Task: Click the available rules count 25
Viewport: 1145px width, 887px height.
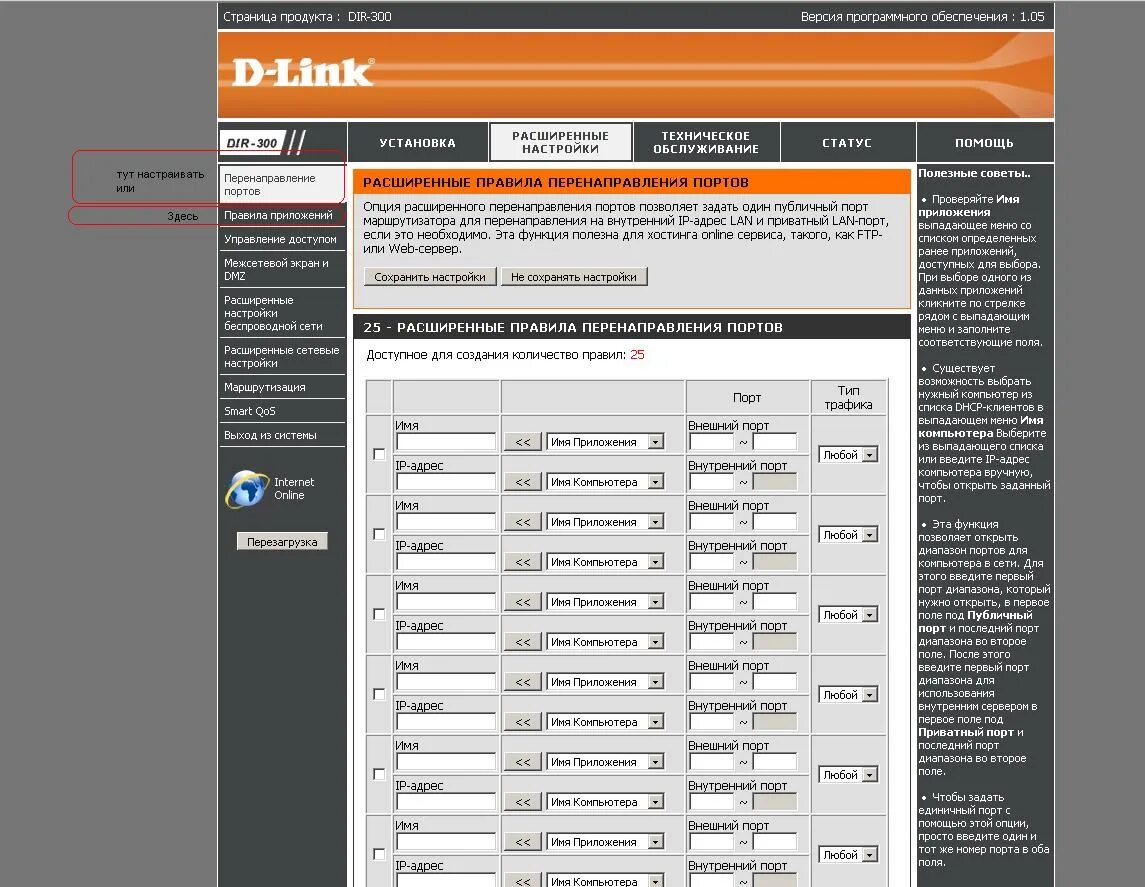Action: [637, 355]
